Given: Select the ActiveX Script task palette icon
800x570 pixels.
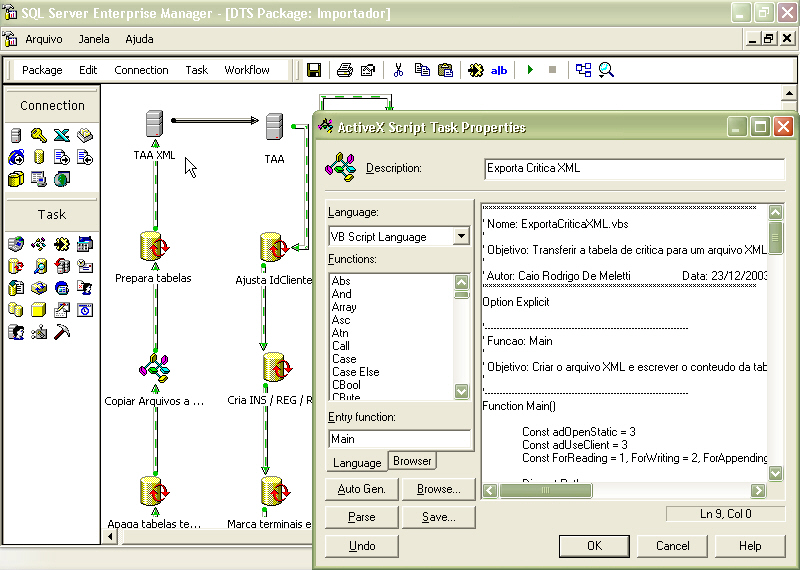Looking at the screenshot, I should pos(39,244).
